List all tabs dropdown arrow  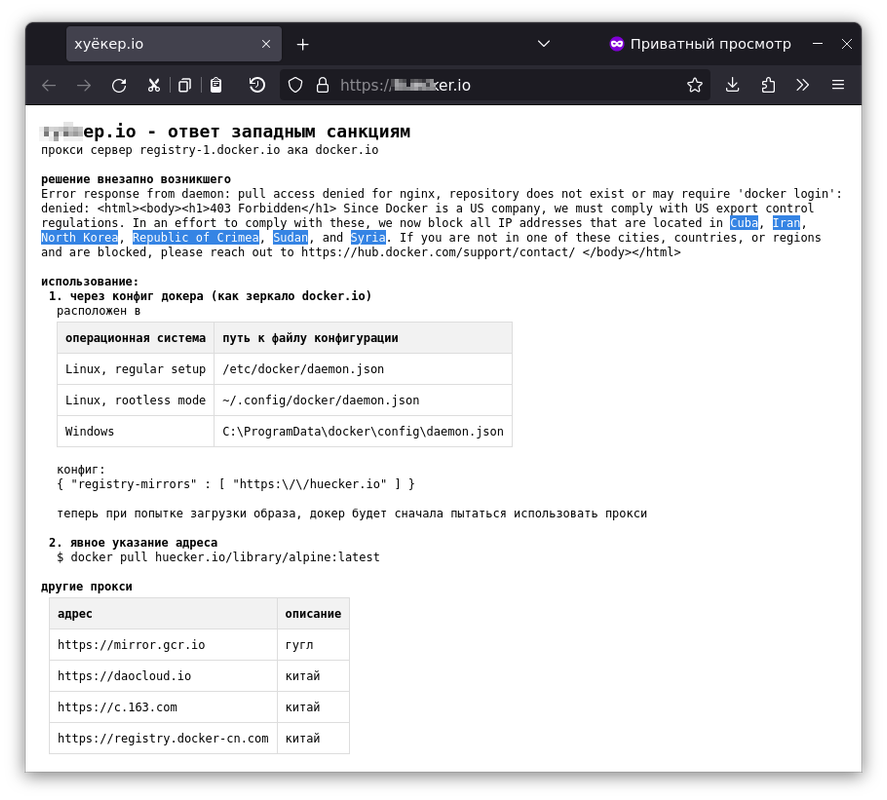tap(544, 44)
